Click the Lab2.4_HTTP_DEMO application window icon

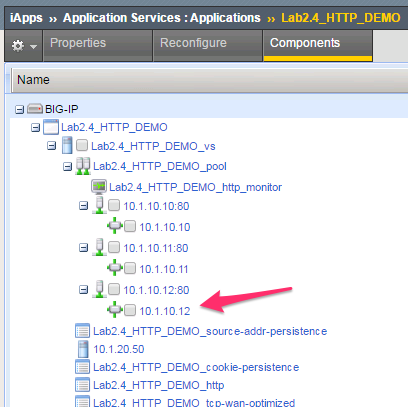click(x=51, y=127)
